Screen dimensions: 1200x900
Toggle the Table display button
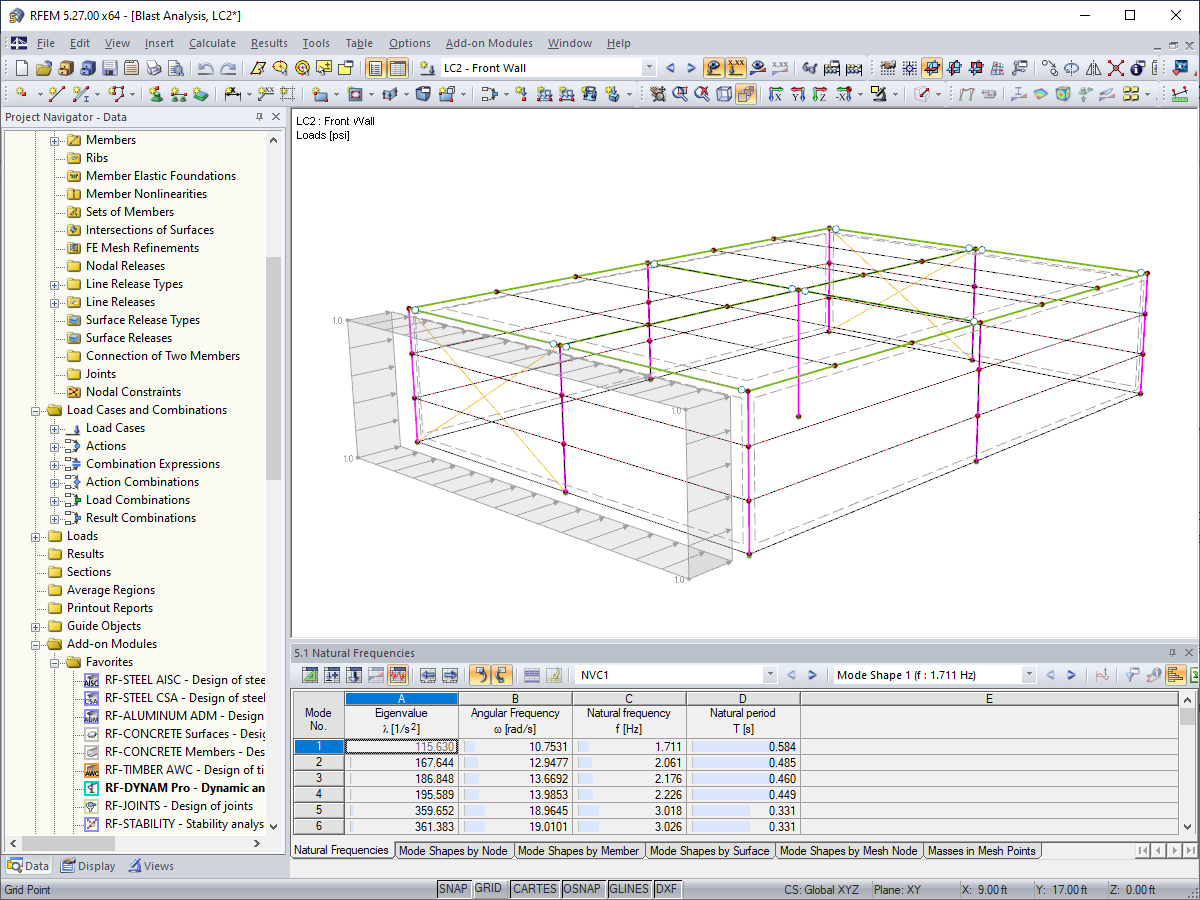click(x=398, y=68)
